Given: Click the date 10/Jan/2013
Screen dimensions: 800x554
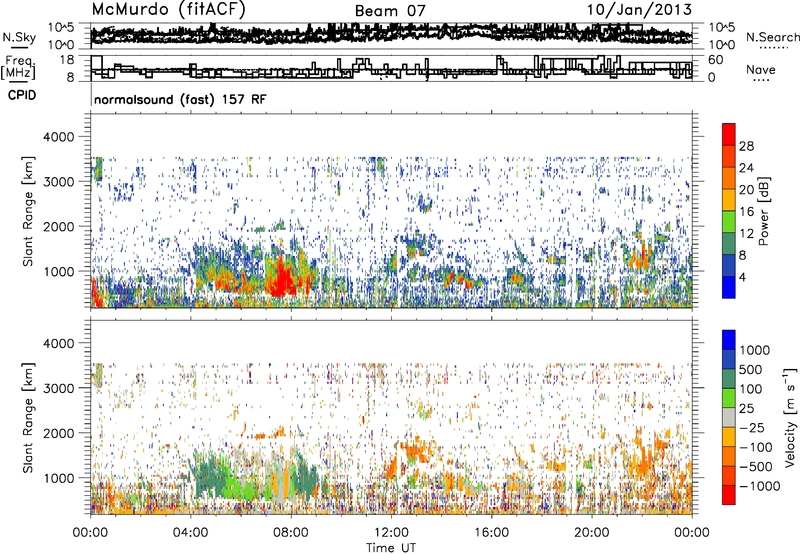Looking at the screenshot, I should pos(639,10).
